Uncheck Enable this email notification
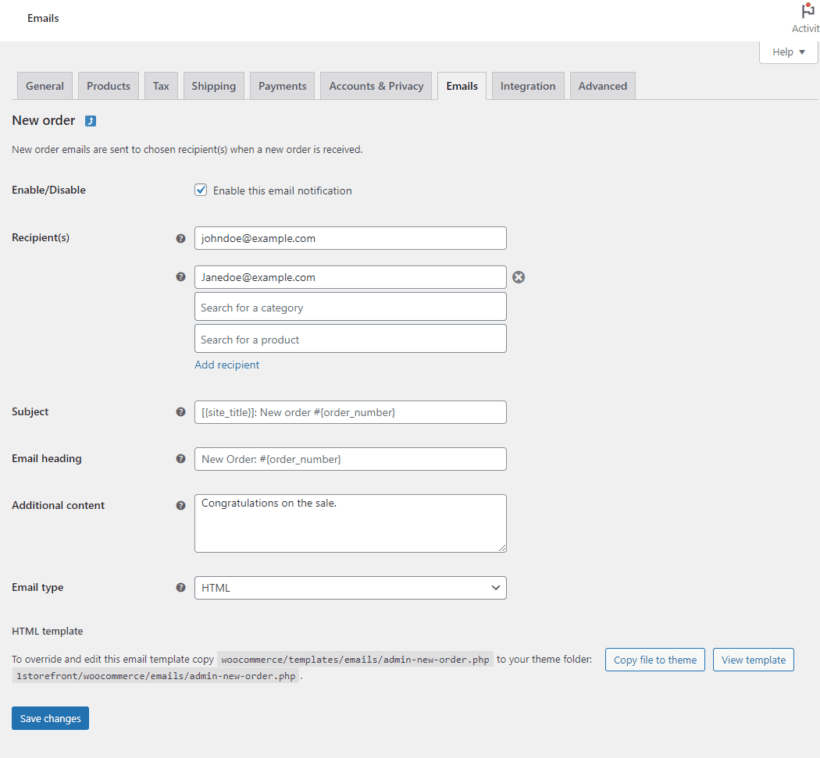The width and height of the screenshot is (820, 758). pos(201,190)
